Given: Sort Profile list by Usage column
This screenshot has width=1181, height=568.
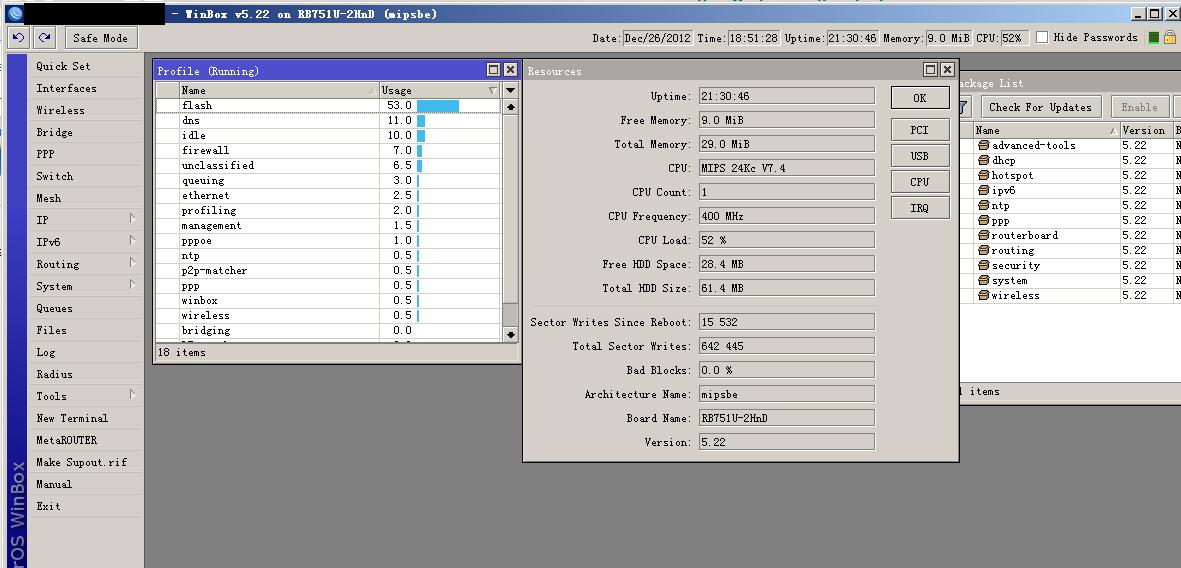Looking at the screenshot, I should pos(440,90).
